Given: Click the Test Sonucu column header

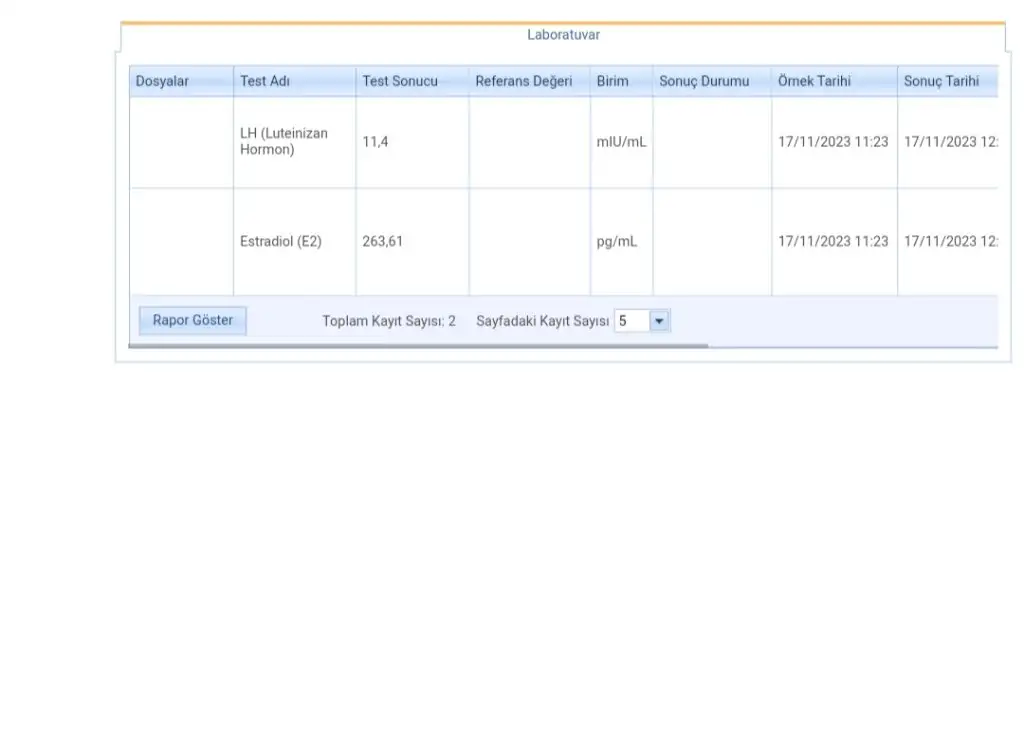Looking at the screenshot, I should point(400,81).
